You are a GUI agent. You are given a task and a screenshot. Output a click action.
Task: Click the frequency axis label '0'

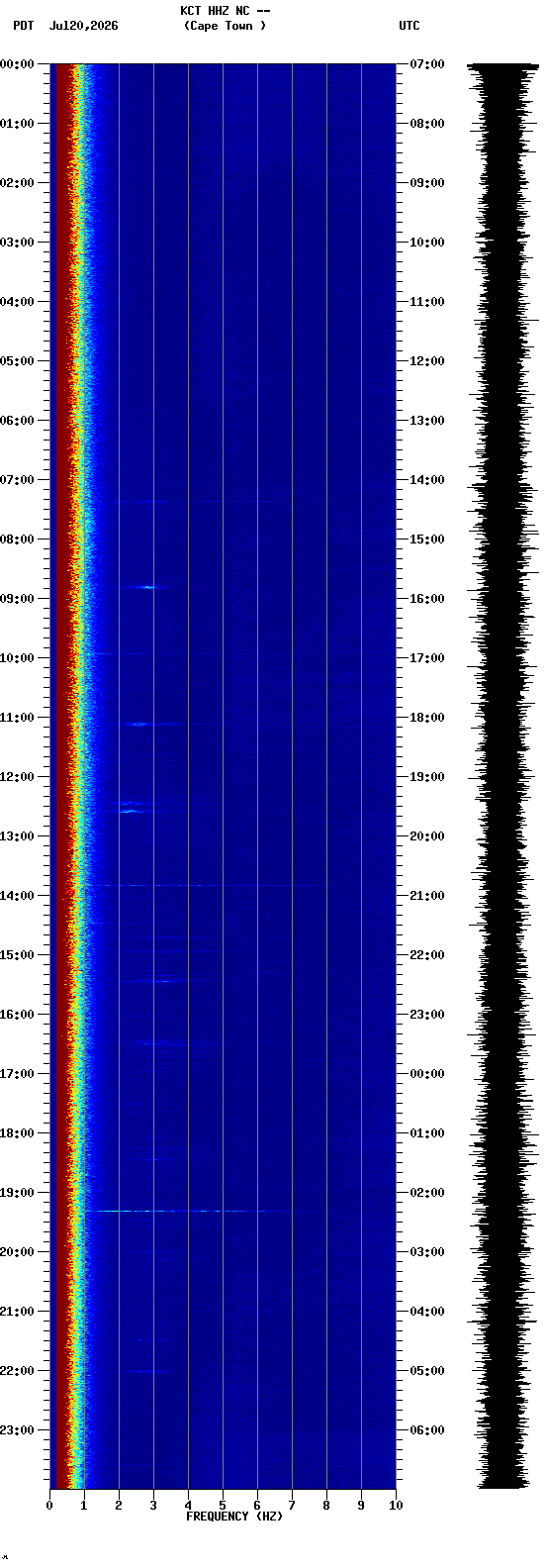coord(49,1506)
